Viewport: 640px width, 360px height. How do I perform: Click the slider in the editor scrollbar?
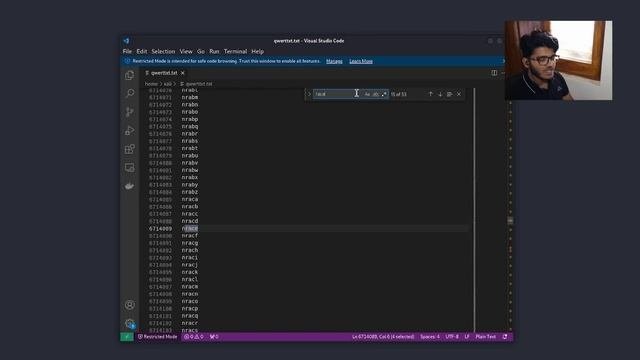point(510,221)
